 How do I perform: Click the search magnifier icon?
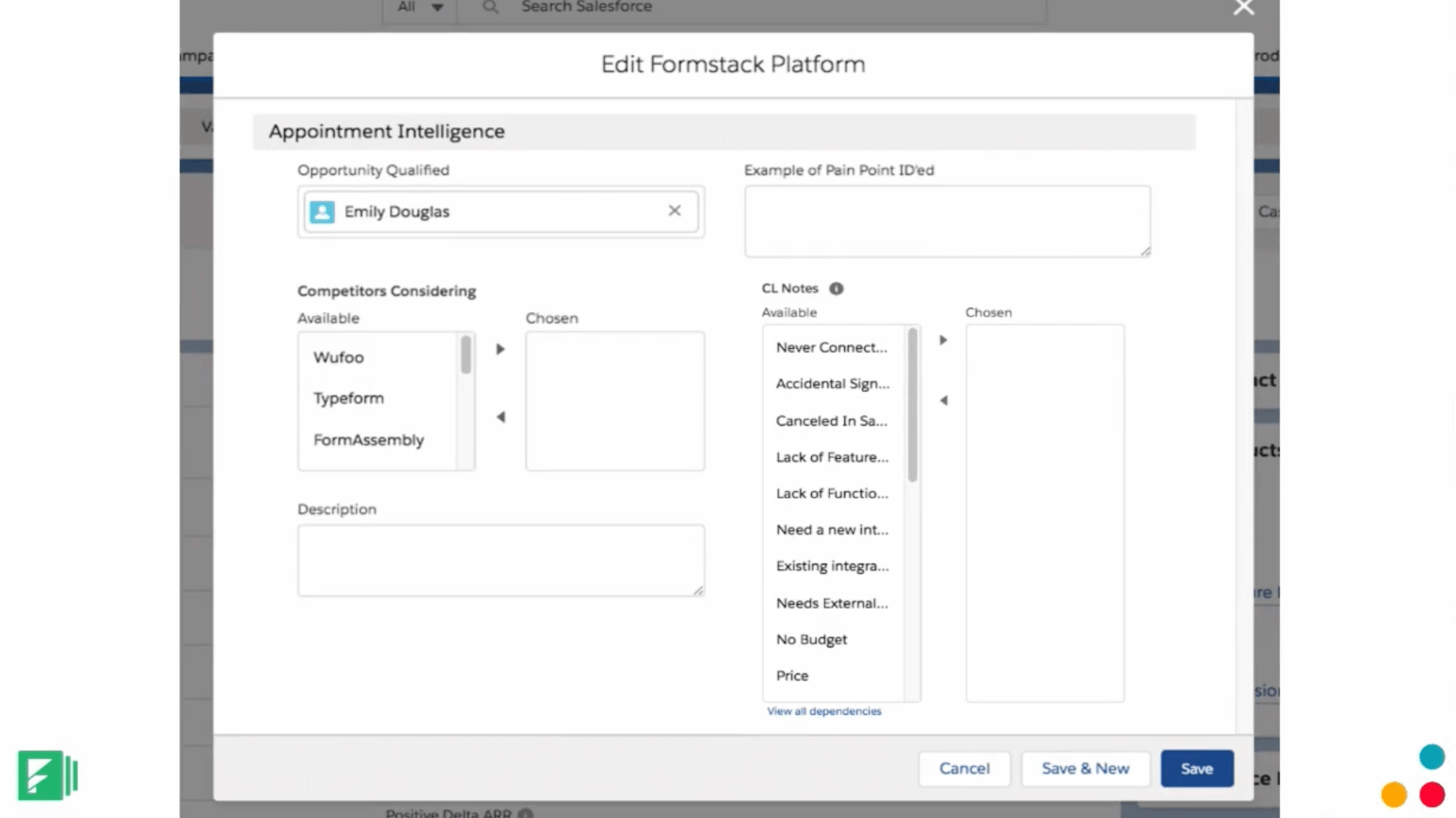pos(490,7)
